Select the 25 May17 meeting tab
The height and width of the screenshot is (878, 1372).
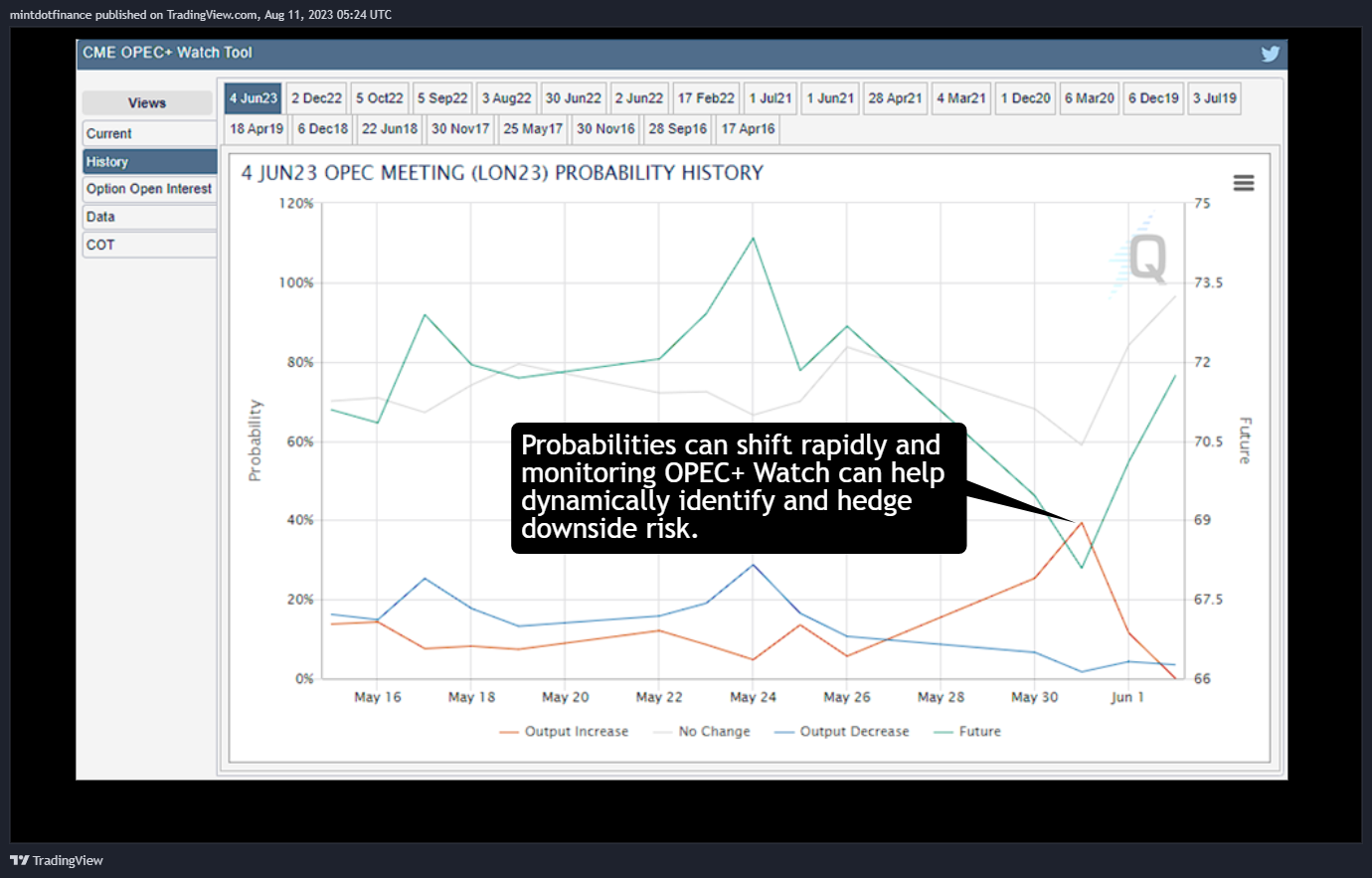point(533,129)
